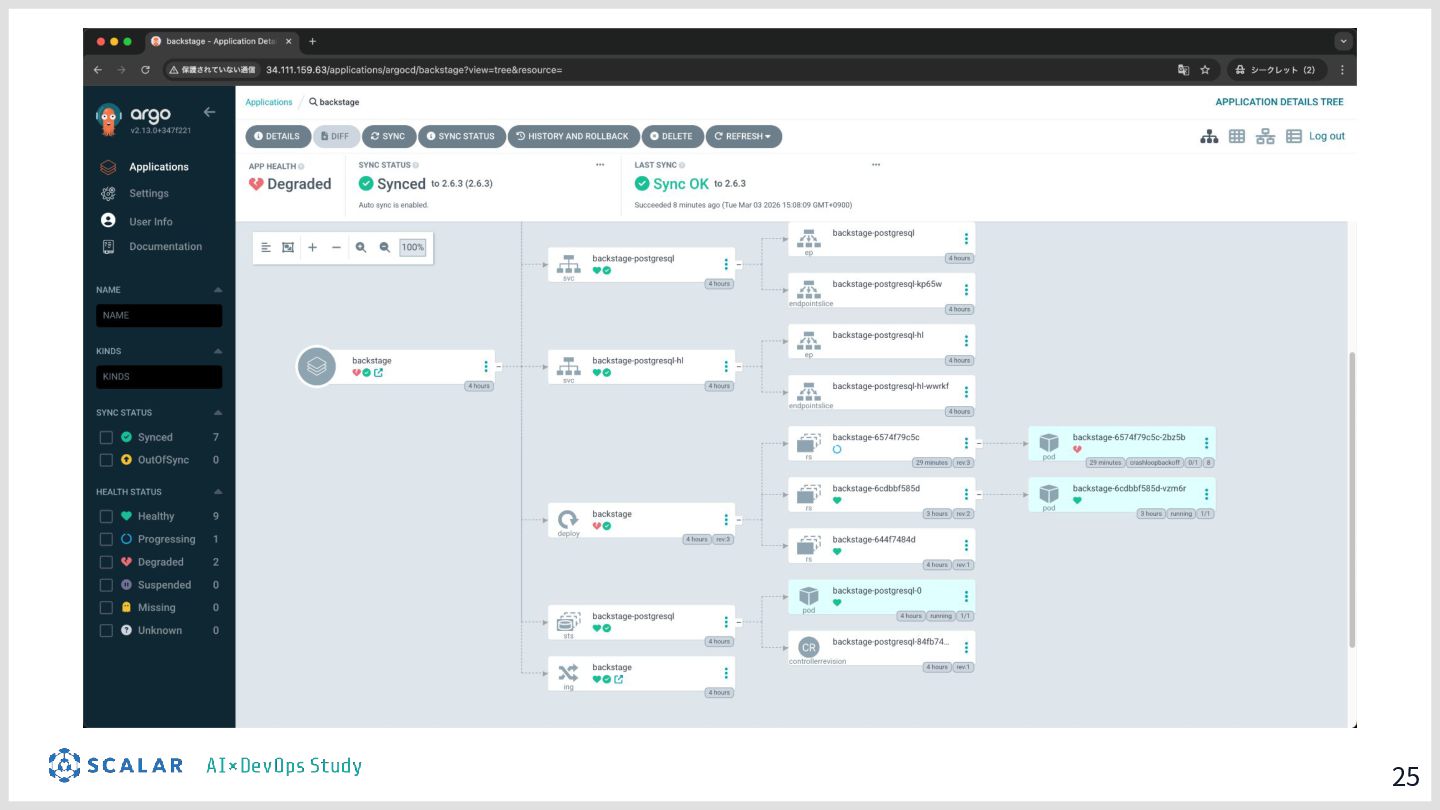Enable the OutOfSync filter checkbox
The height and width of the screenshot is (810, 1440).
click(x=106, y=460)
